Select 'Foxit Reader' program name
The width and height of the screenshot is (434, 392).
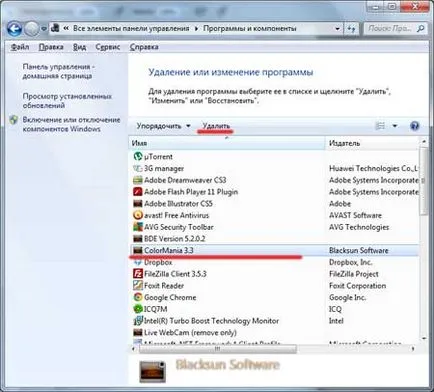pos(164,286)
